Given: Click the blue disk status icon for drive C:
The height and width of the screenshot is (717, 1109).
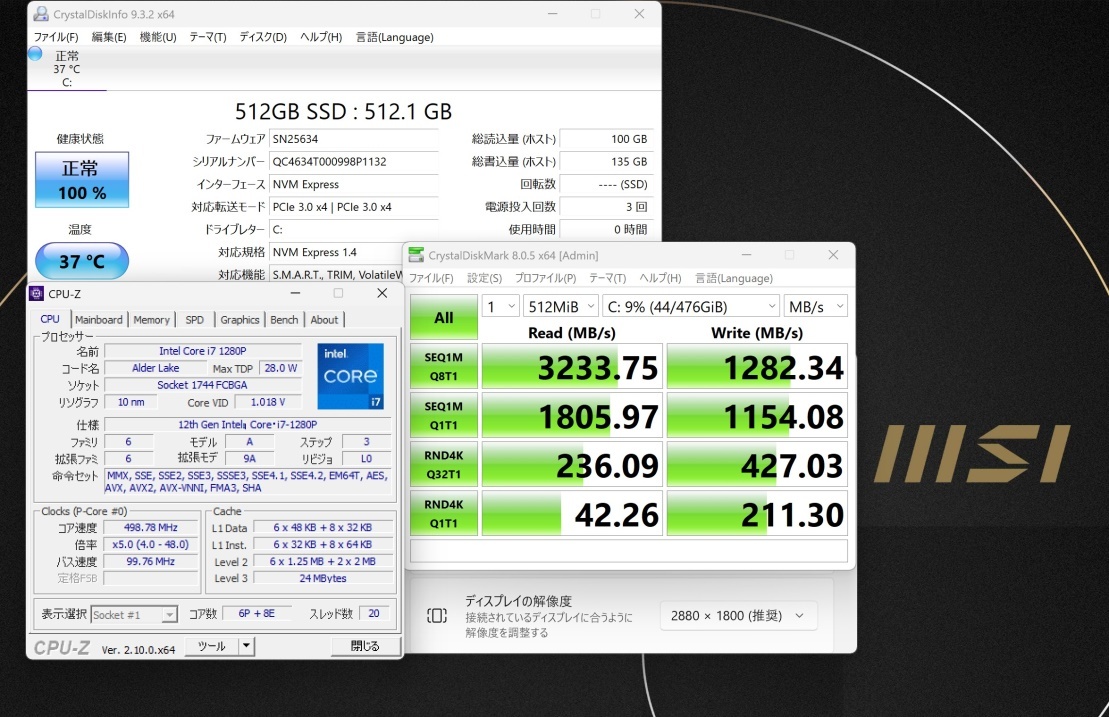Looking at the screenshot, I should (x=36, y=53).
